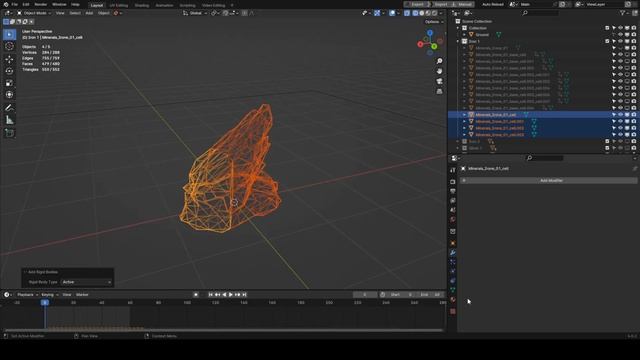Screen dimensions: 640x360
Task: Open the File menu
Action: [x=15, y=4]
